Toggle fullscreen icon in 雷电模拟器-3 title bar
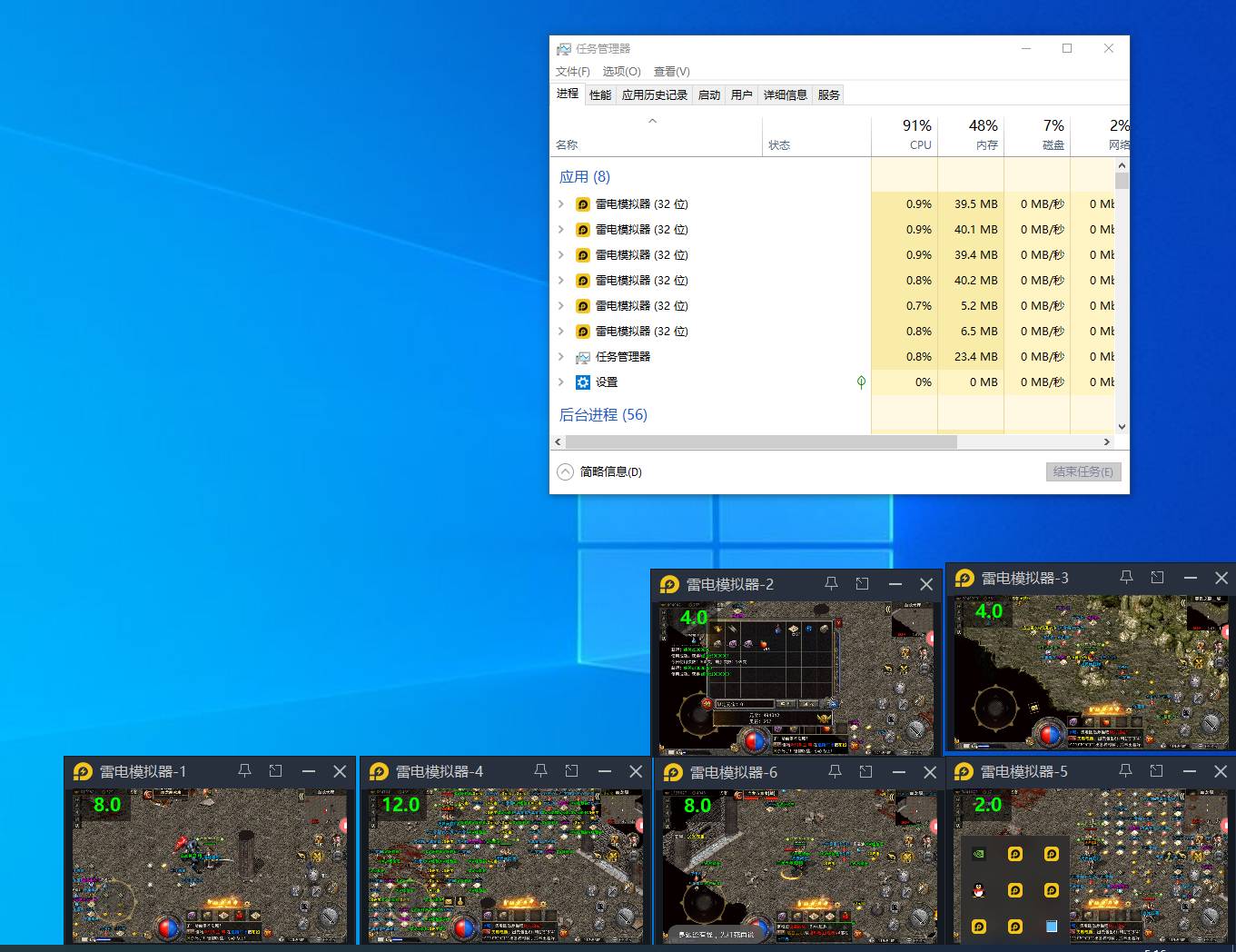The height and width of the screenshot is (952, 1236). [1157, 578]
